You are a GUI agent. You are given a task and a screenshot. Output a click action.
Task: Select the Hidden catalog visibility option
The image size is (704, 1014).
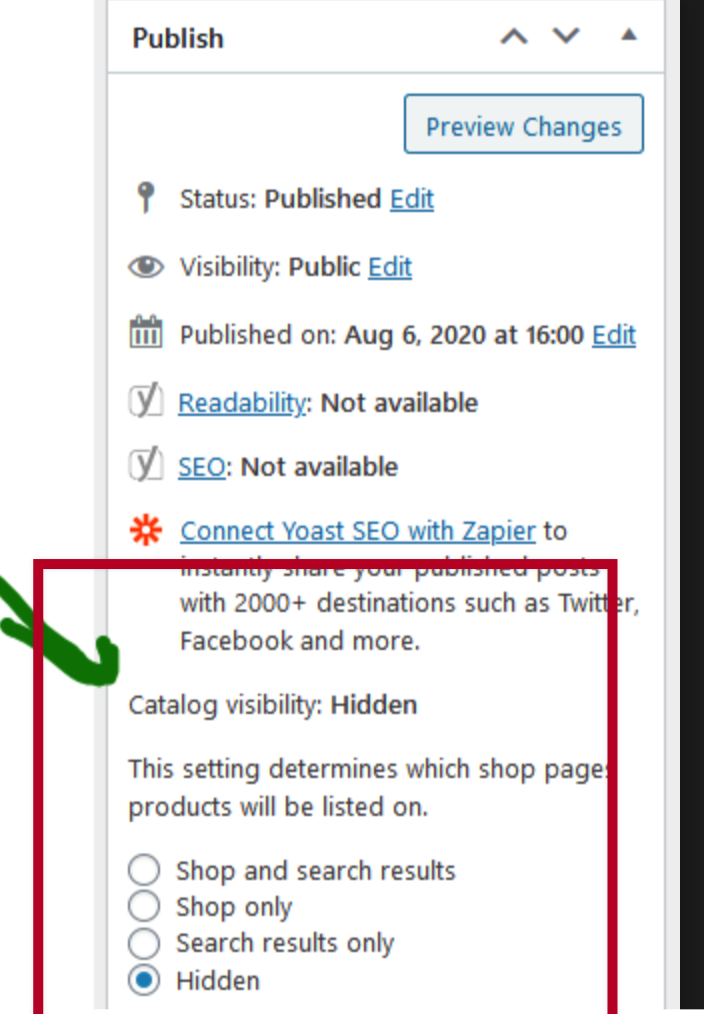click(144, 980)
